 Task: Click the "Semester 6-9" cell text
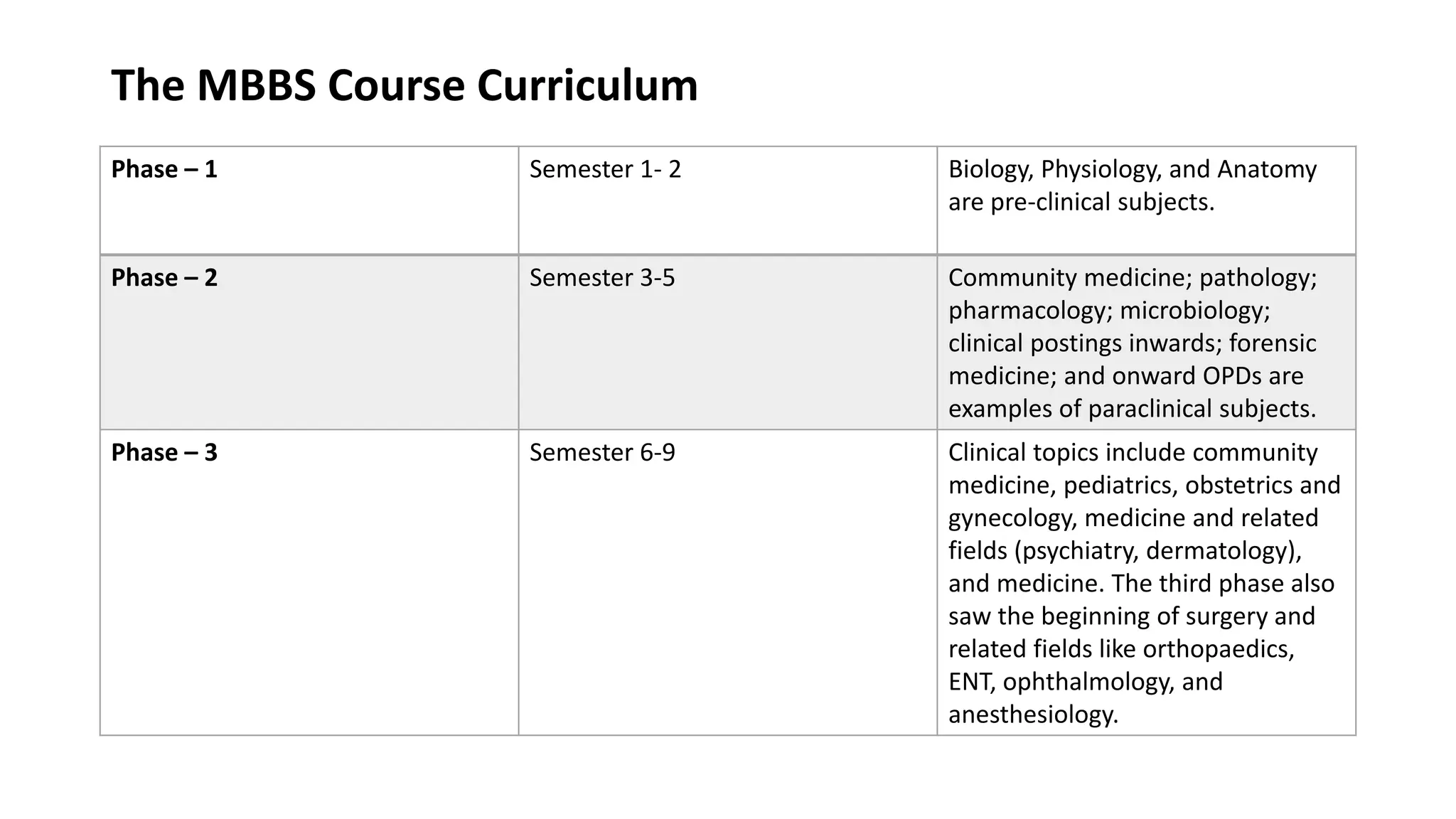coord(602,452)
